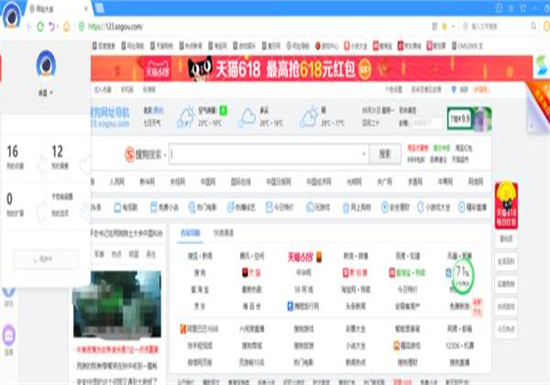The height and width of the screenshot is (385, 550).
Task: Click the purple round game icon in left sidebar
Action: (9, 336)
